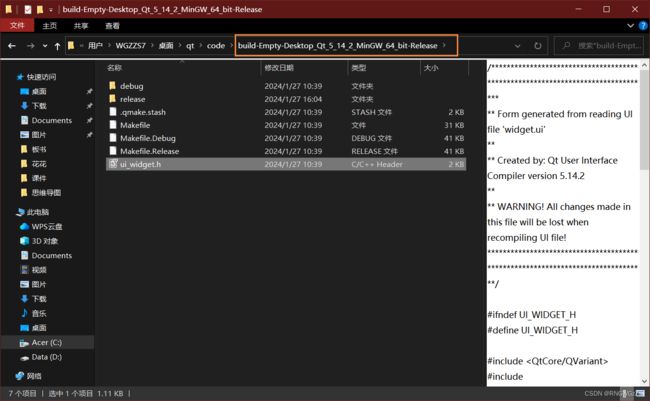
Task: Open the 文件 ribbon tab
Action: (17, 26)
